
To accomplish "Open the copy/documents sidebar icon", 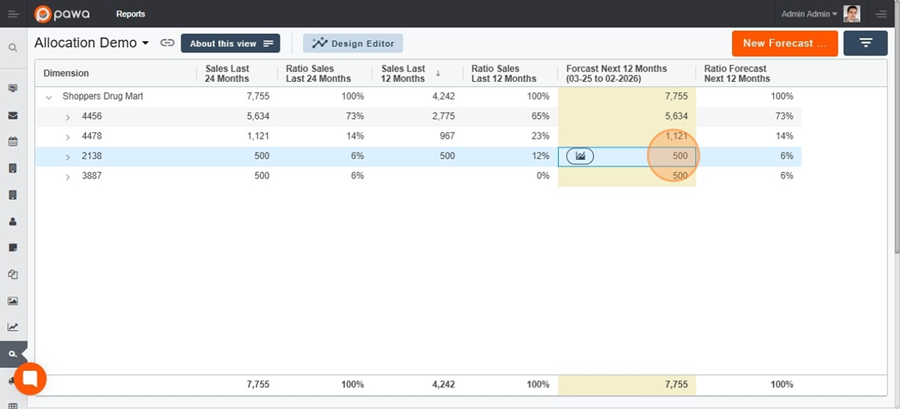I will tap(13, 274).
